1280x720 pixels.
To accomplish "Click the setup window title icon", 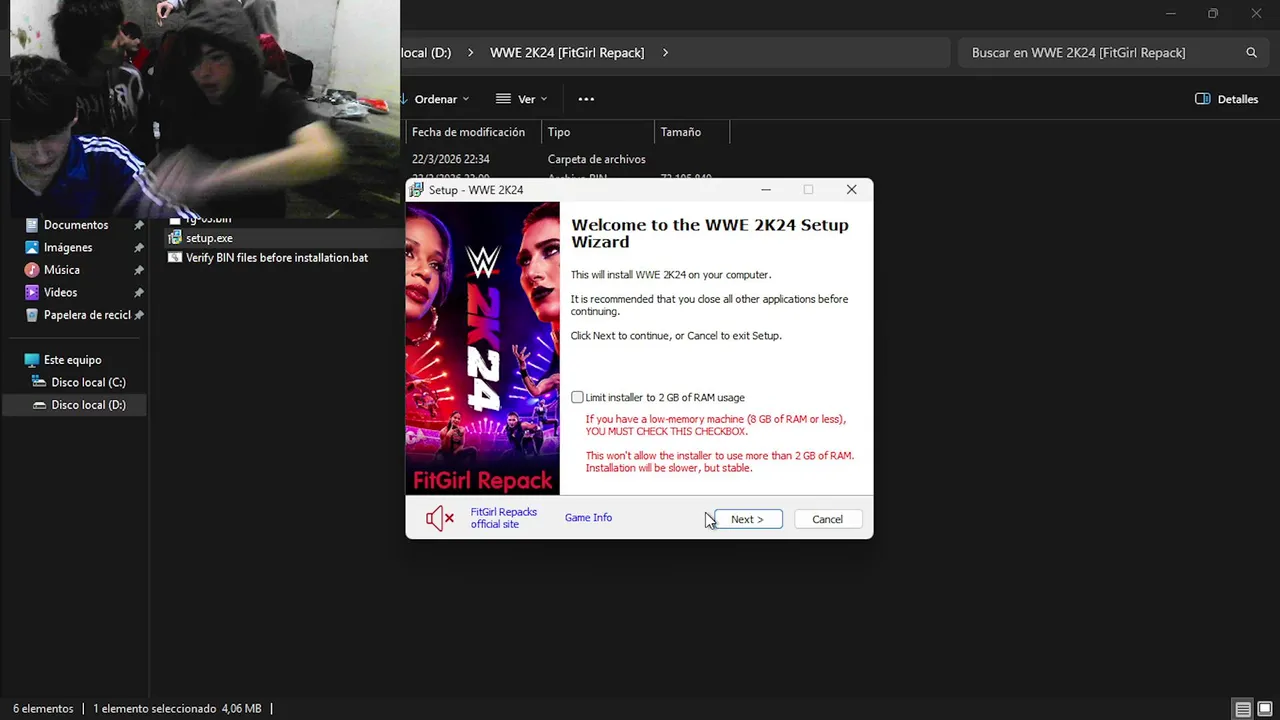I will point(417,190).
